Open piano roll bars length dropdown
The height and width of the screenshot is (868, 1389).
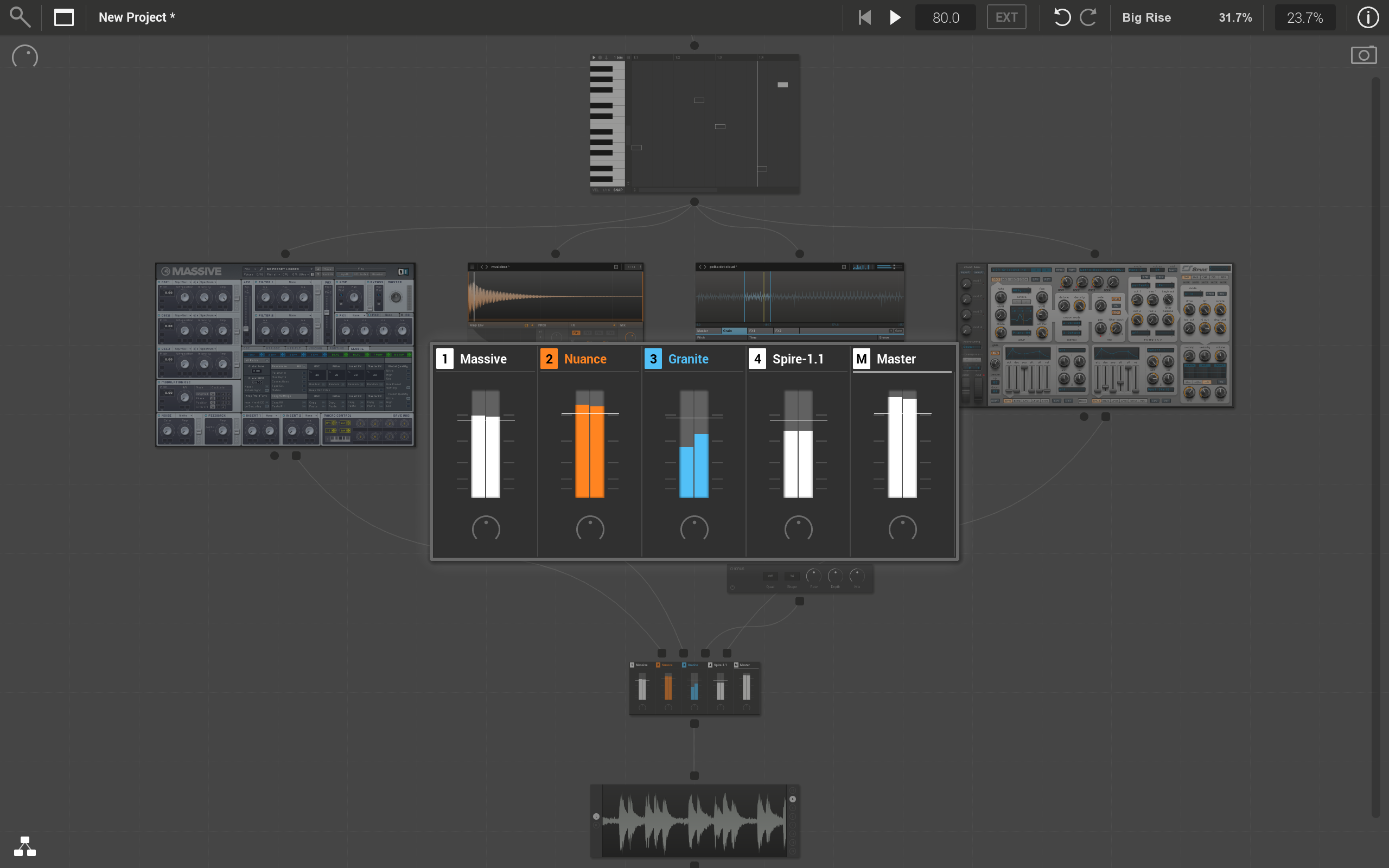[x=619, y=58]
